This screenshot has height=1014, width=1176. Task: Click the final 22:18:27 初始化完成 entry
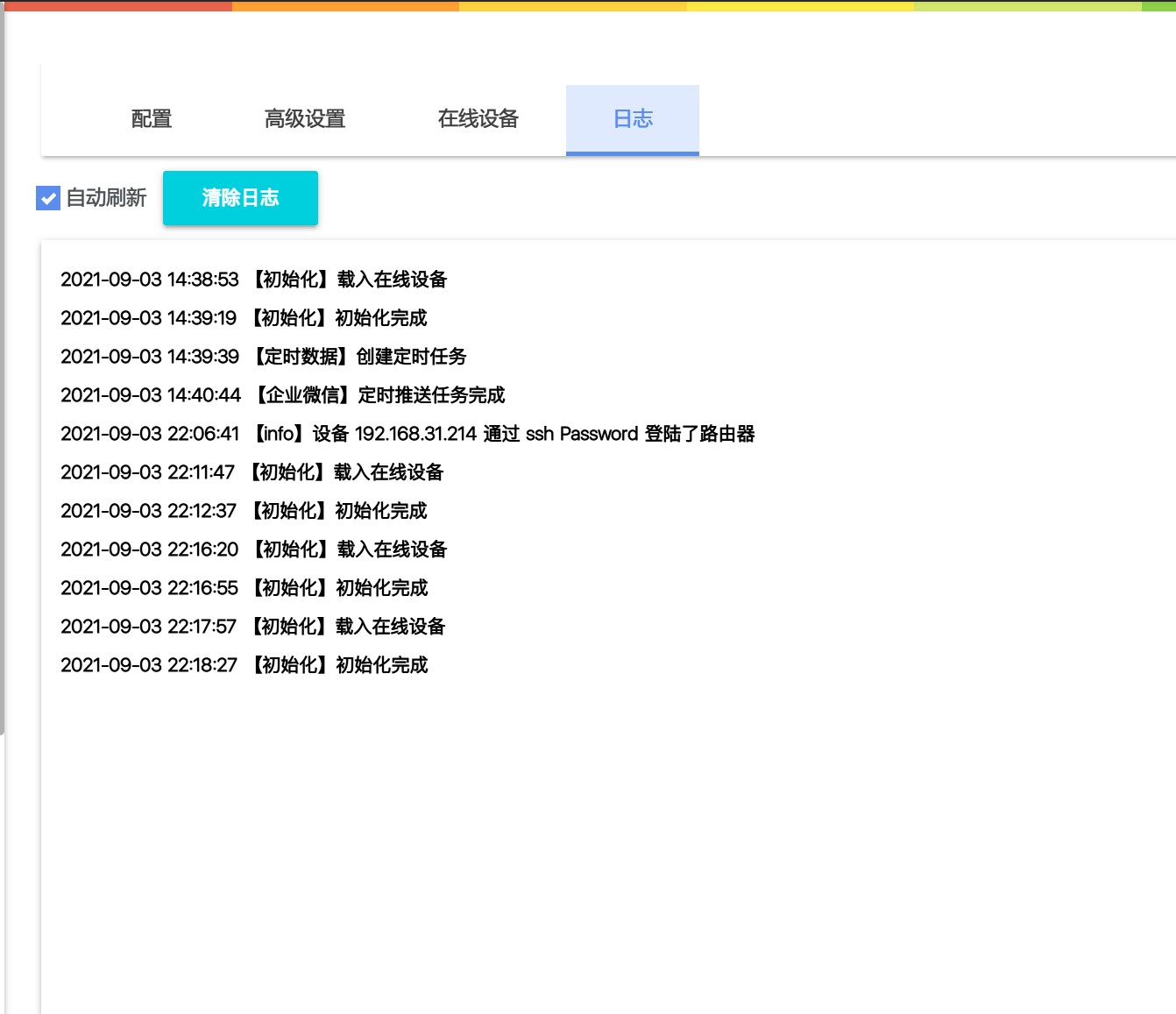tap(244, 664)
